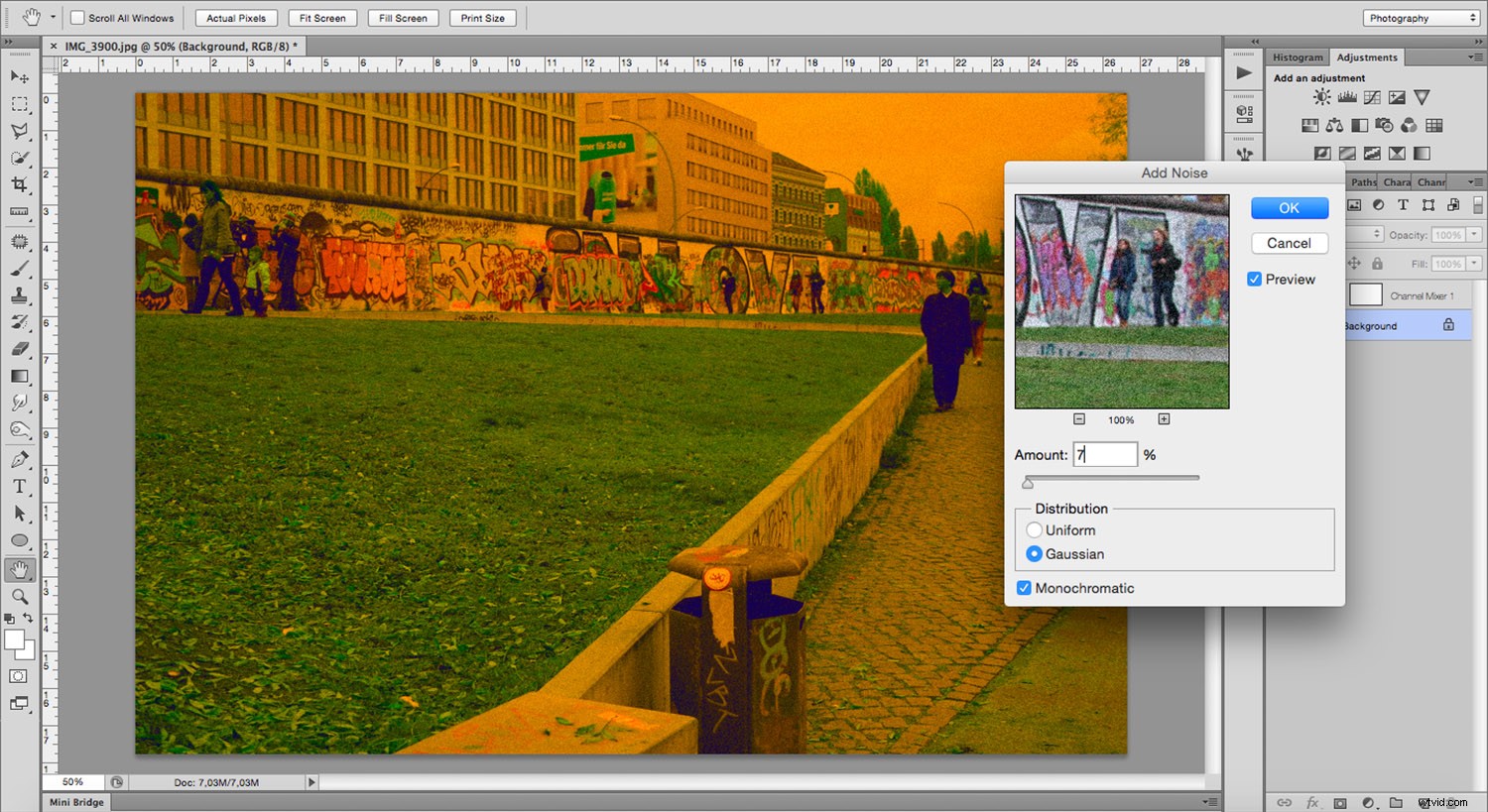Viewport: 1488px width, 812px height.
Task: Open the Photography workspace dropdown
Action: 1421,17
